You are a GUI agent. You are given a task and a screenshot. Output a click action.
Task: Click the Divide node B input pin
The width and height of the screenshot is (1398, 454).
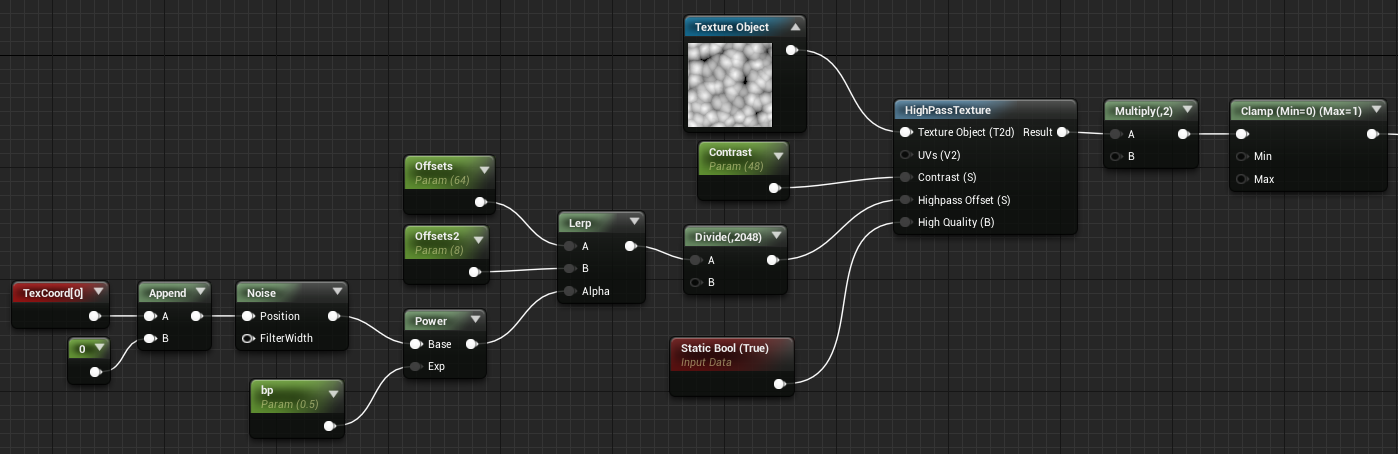(x=695, y=282)
